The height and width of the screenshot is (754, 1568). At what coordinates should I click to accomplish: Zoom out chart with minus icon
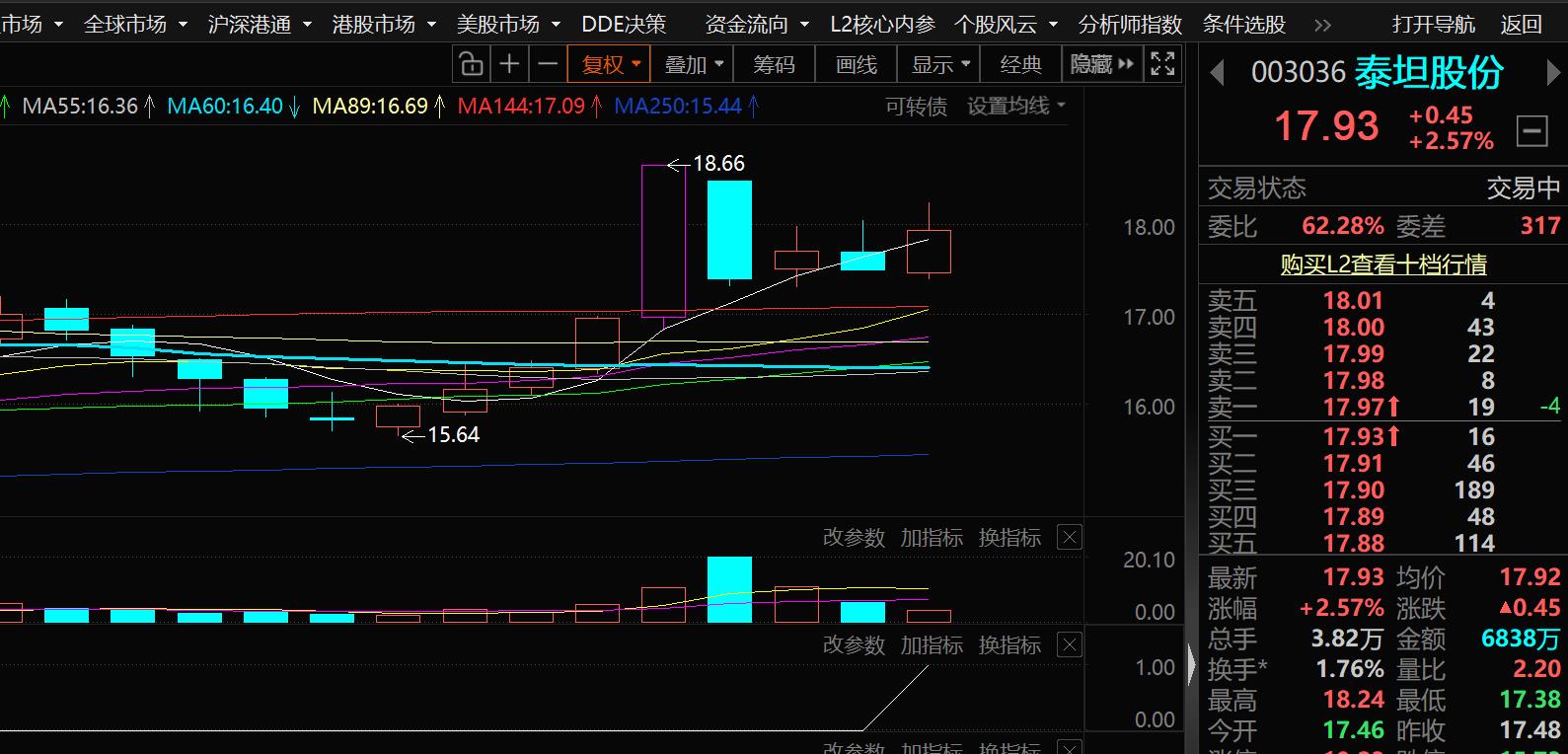[x=548, y=65]
